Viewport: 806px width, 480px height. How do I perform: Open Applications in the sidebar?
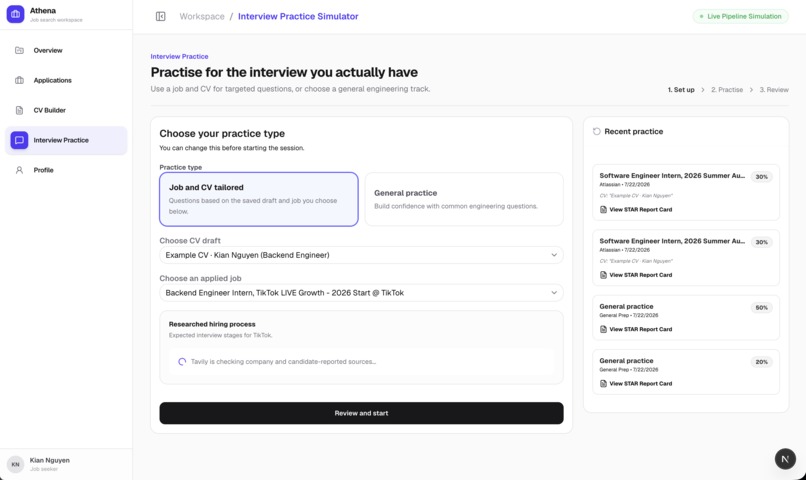[x=66, y=80]
